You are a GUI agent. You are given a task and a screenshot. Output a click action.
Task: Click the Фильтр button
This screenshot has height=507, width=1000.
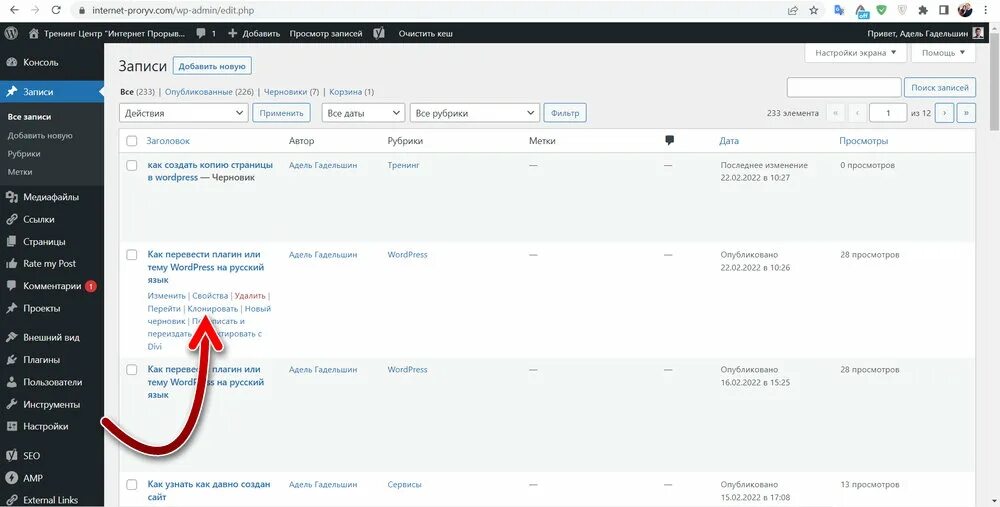564,113
